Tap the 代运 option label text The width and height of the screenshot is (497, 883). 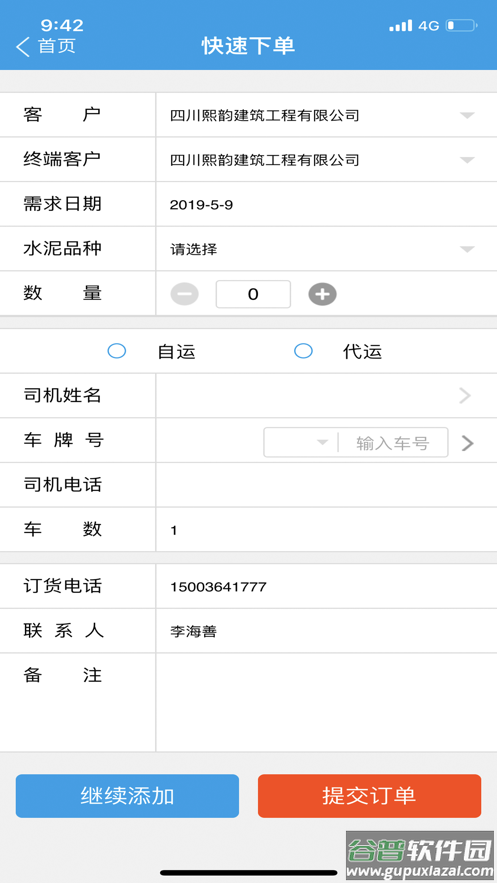(362, 352)
